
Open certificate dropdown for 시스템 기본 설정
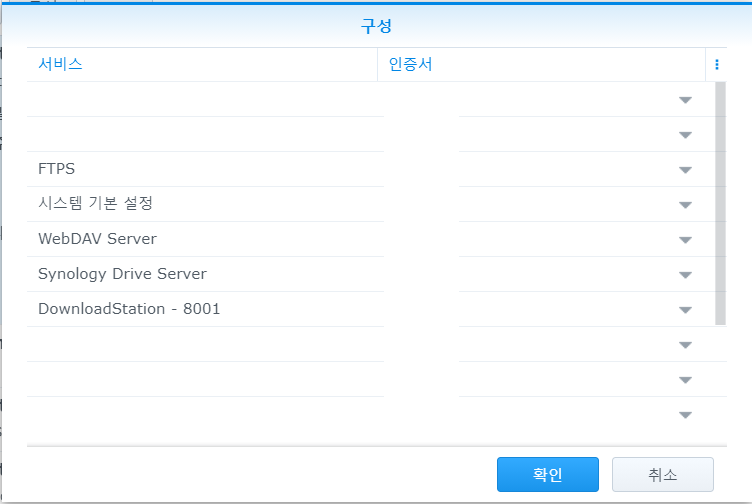point(685,205)
